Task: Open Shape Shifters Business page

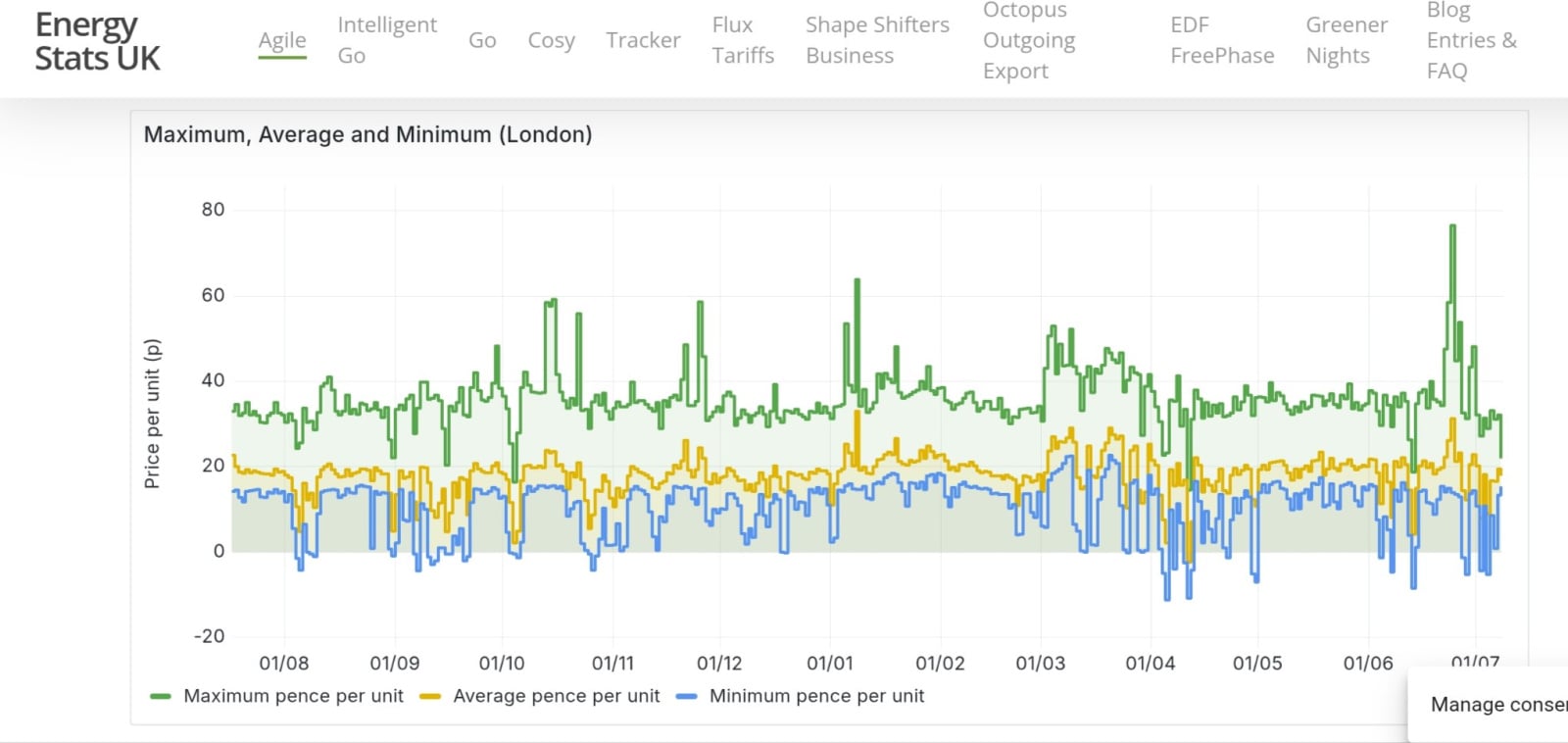Action: coord(877,40)
